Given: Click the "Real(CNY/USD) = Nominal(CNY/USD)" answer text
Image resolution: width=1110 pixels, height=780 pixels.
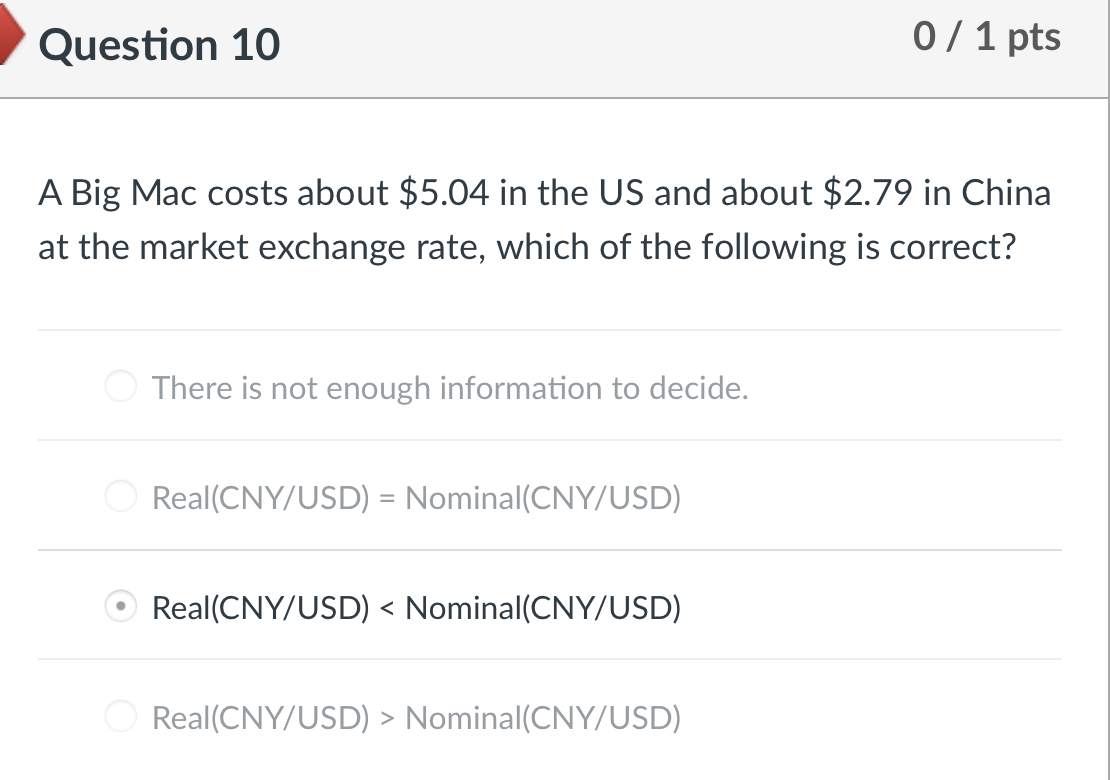Looking at the screenshot, I should pyautogui.click(x=416, y=497).
